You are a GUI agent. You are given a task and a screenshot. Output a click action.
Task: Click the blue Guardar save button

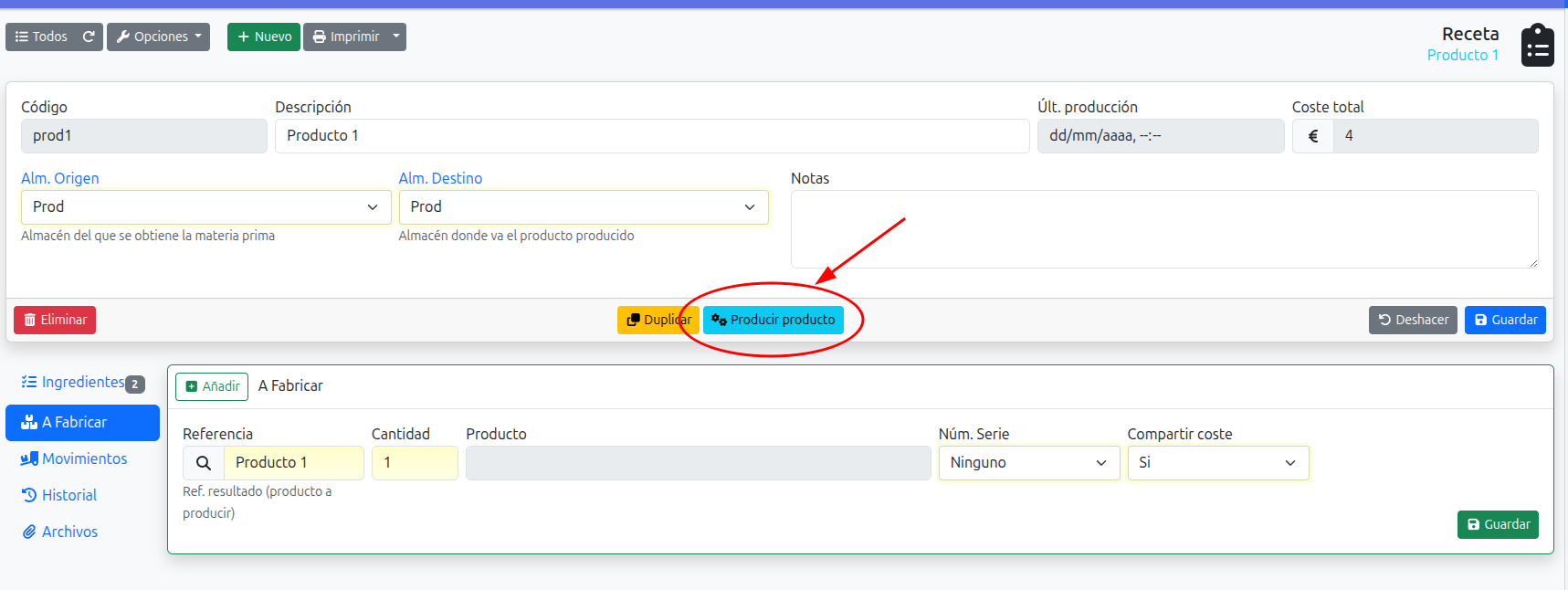click(1504, 320)
